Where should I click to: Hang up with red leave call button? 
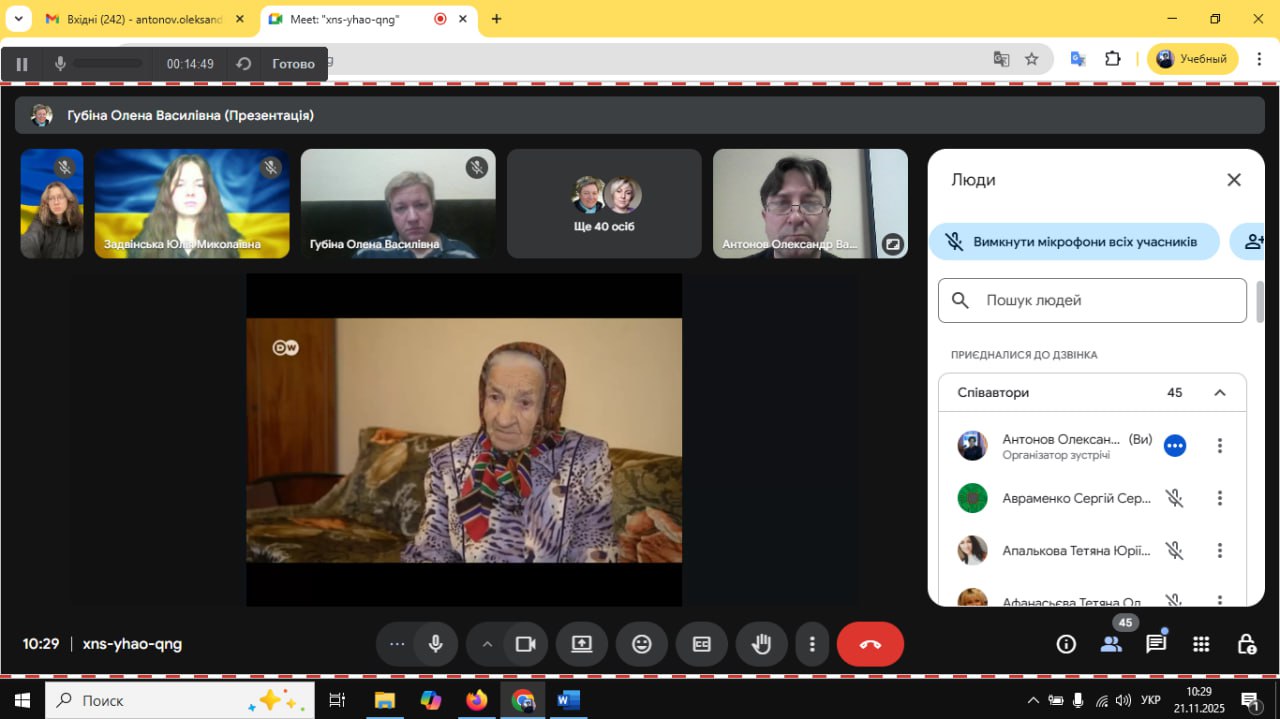(870, 644)
